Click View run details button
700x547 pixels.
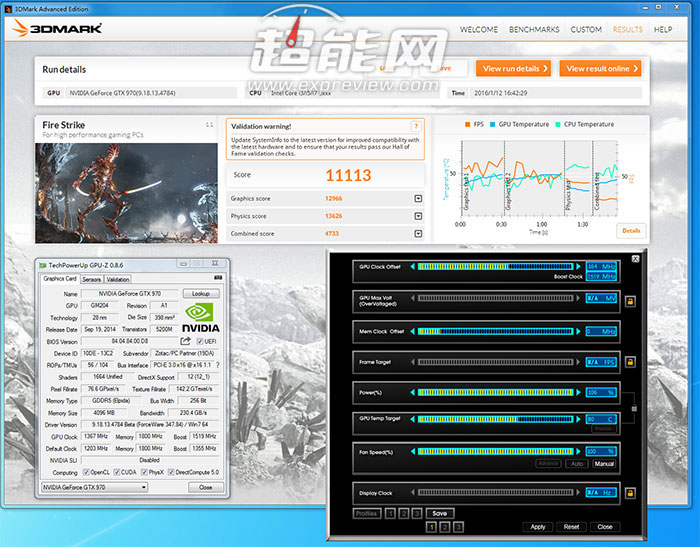[x=513, y=68]
